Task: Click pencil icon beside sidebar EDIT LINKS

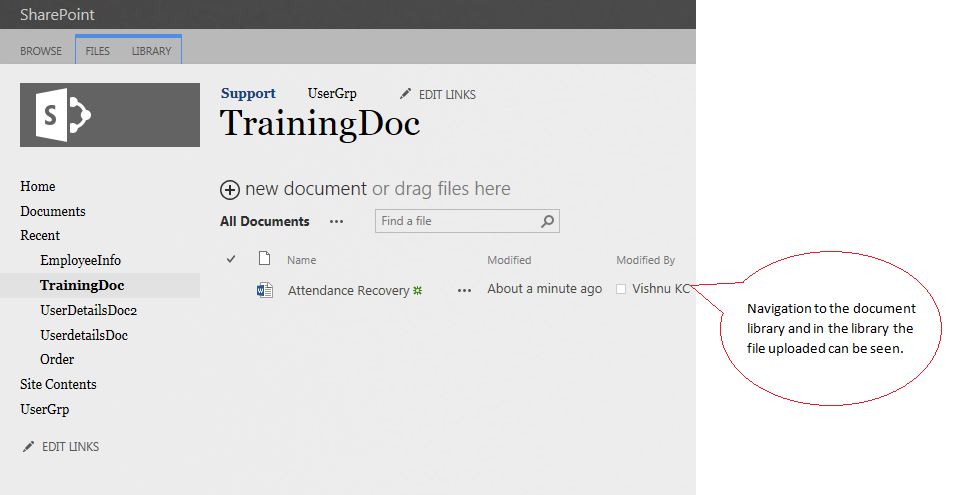Action: (28, 447)
